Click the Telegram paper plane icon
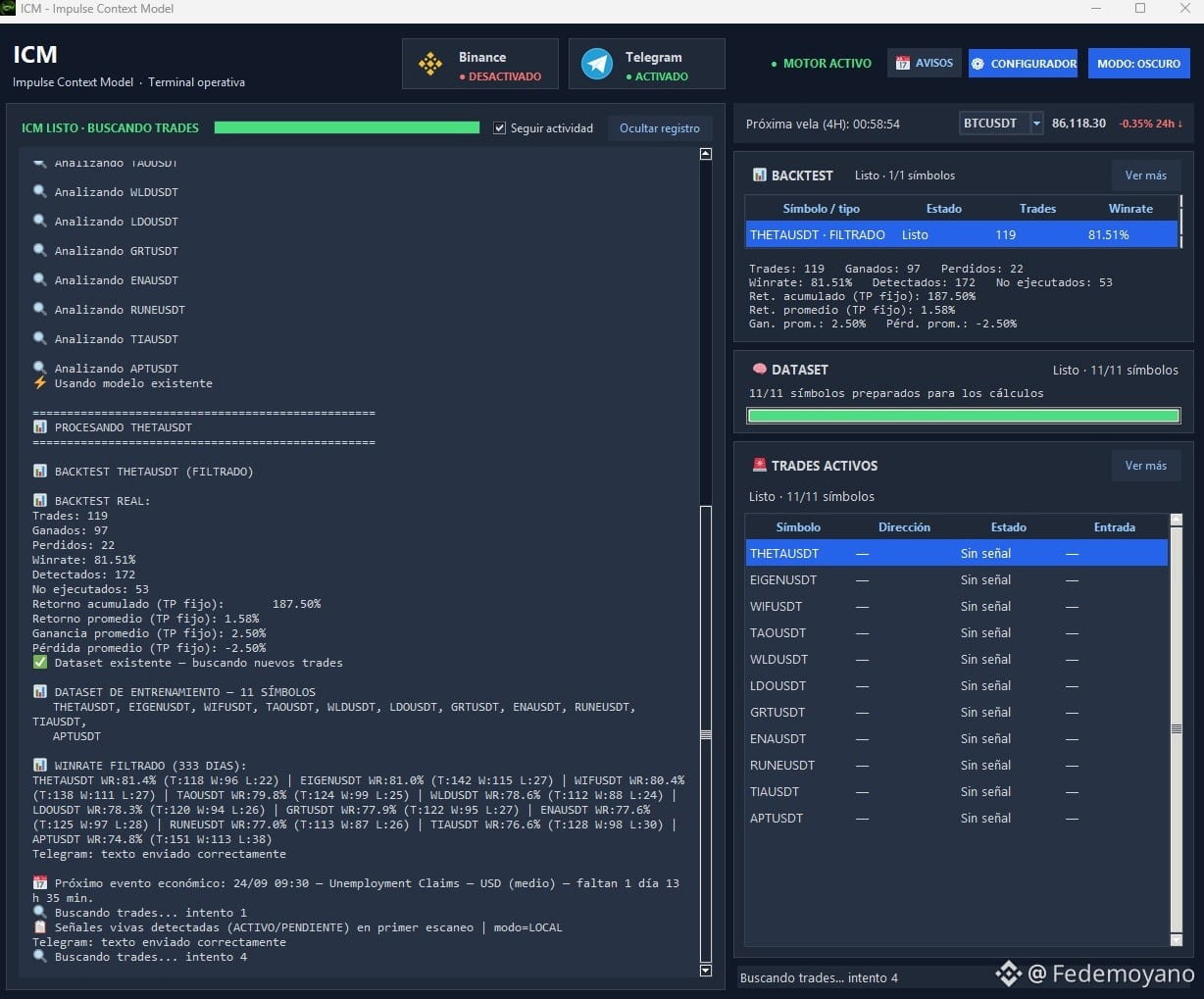Image resolution: width=1204 pixels, height=999 pixels. tap(597, 64)
